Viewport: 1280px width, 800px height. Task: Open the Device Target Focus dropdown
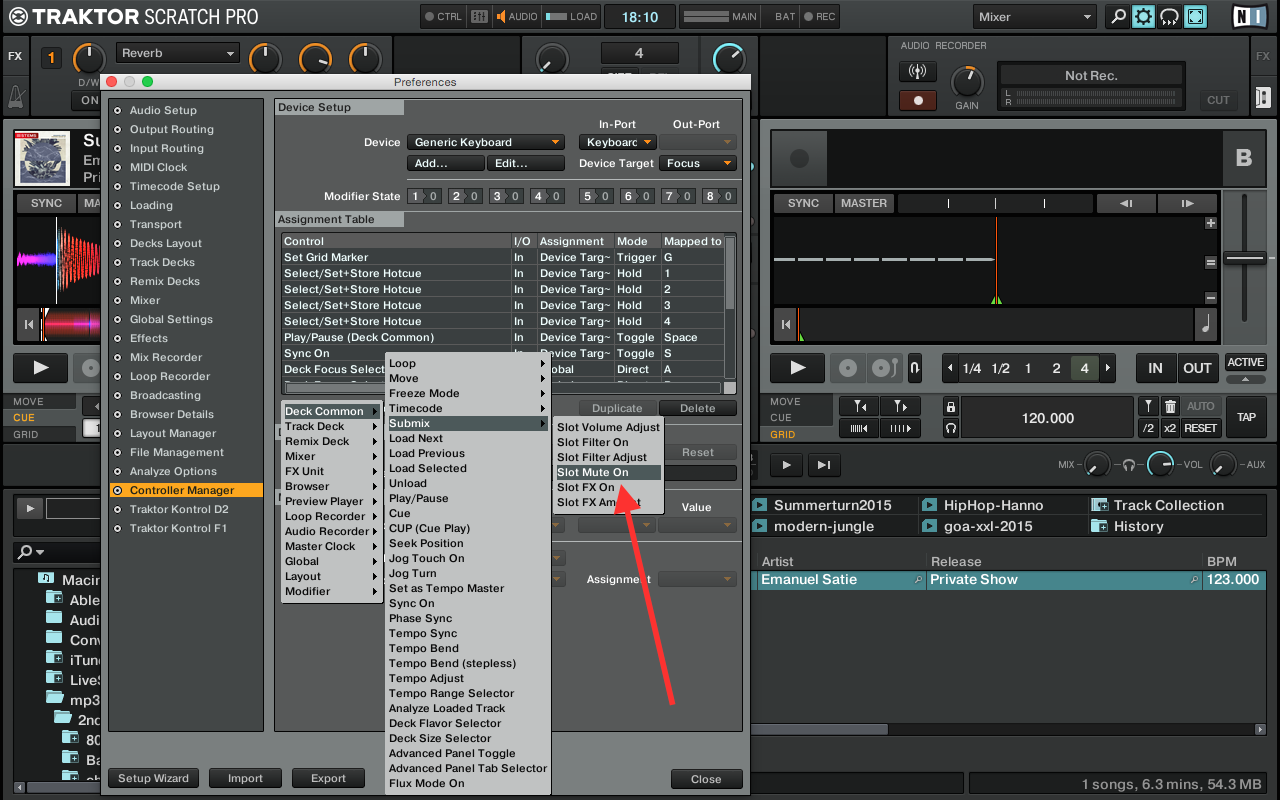(698, 163)
